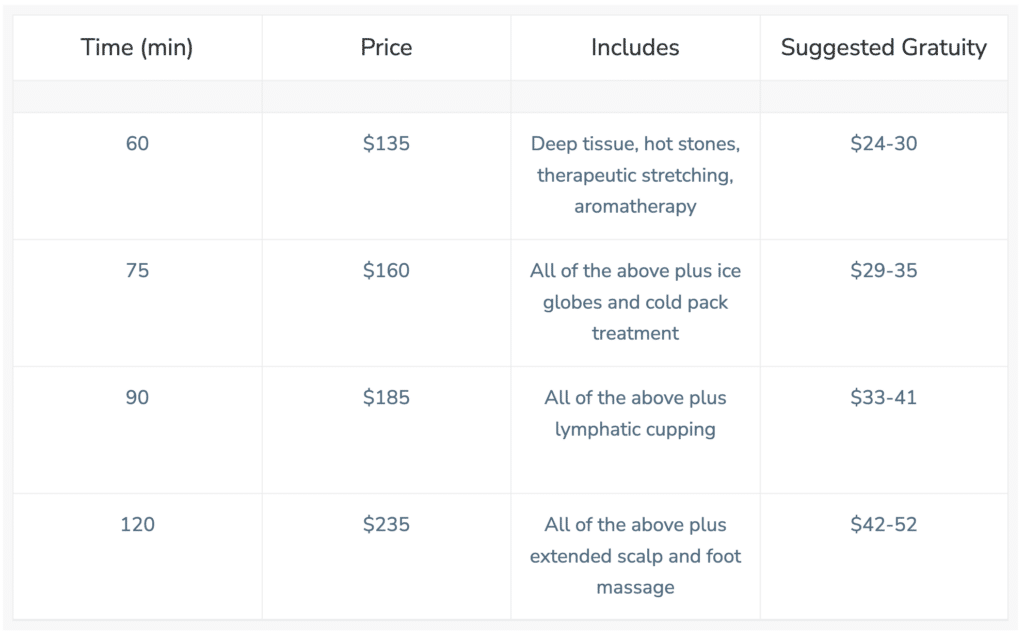Click the Price column header
1024x640 pixels.
386,48
